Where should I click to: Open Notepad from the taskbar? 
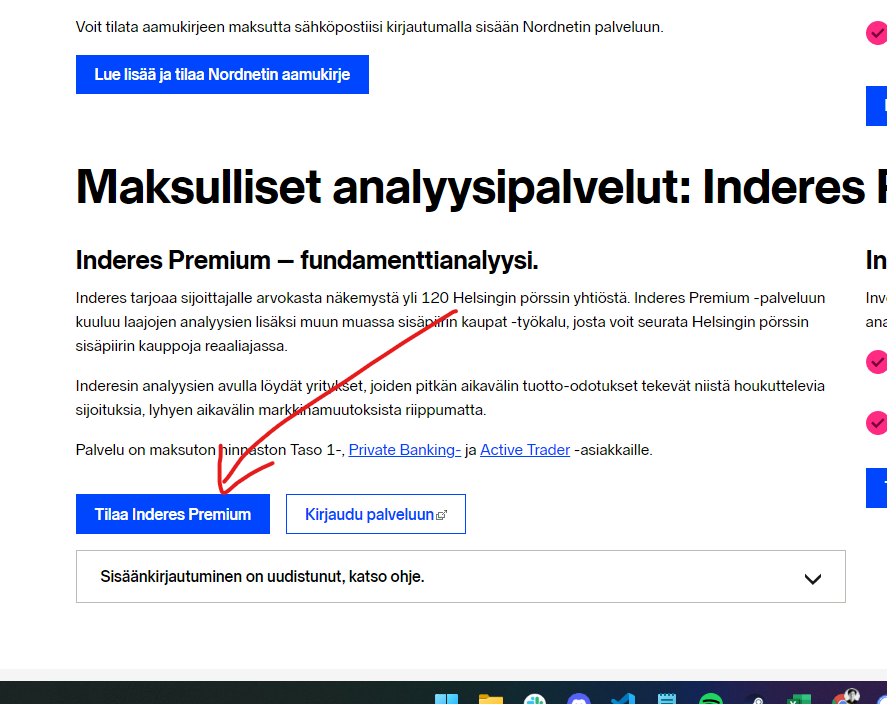pyautogui.click(x=667, y=699)
